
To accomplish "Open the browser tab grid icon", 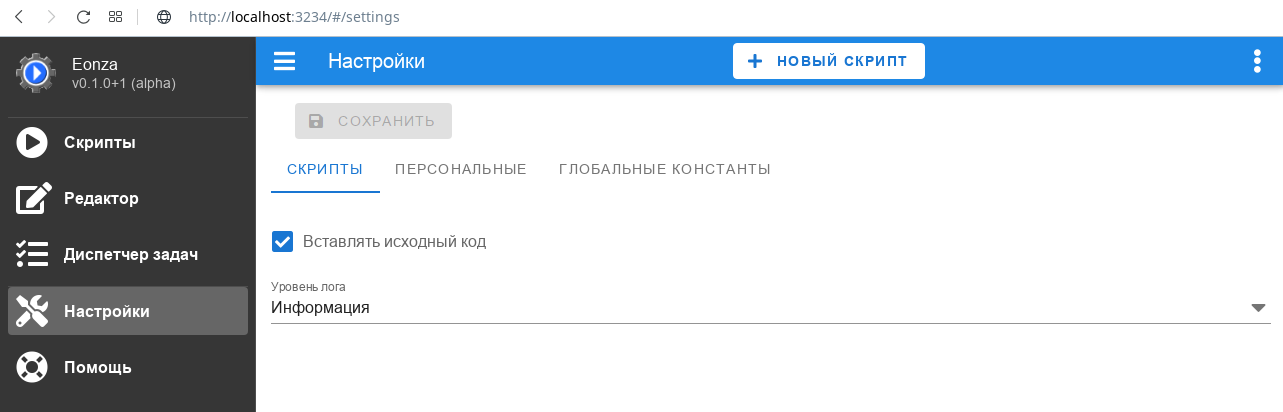I will (x=115, y=17).
